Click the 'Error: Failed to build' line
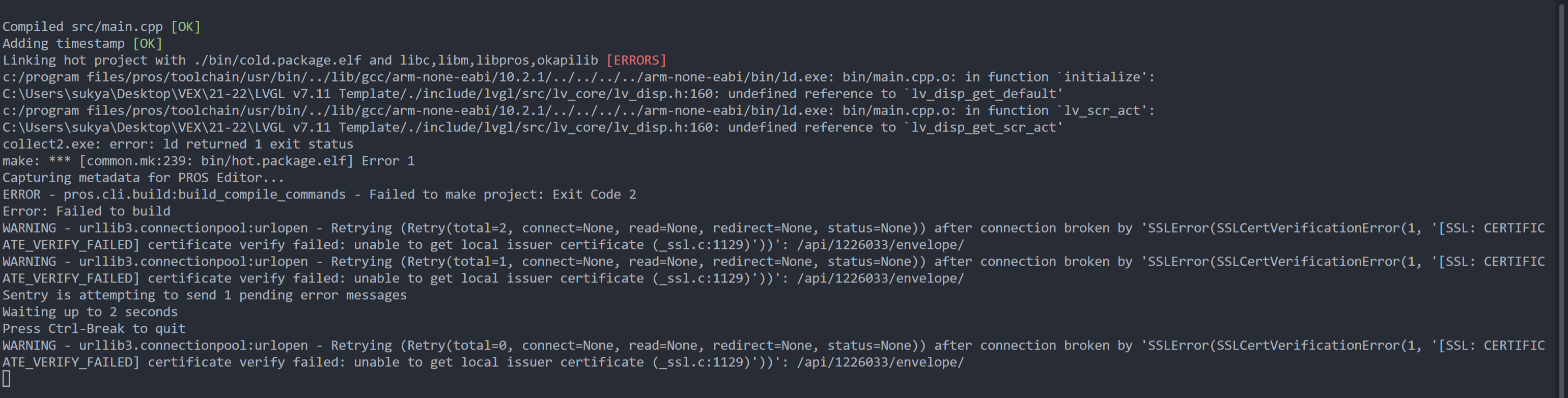Image resolution: width=1568 pixels, height=398 pixels. (87, 211)
